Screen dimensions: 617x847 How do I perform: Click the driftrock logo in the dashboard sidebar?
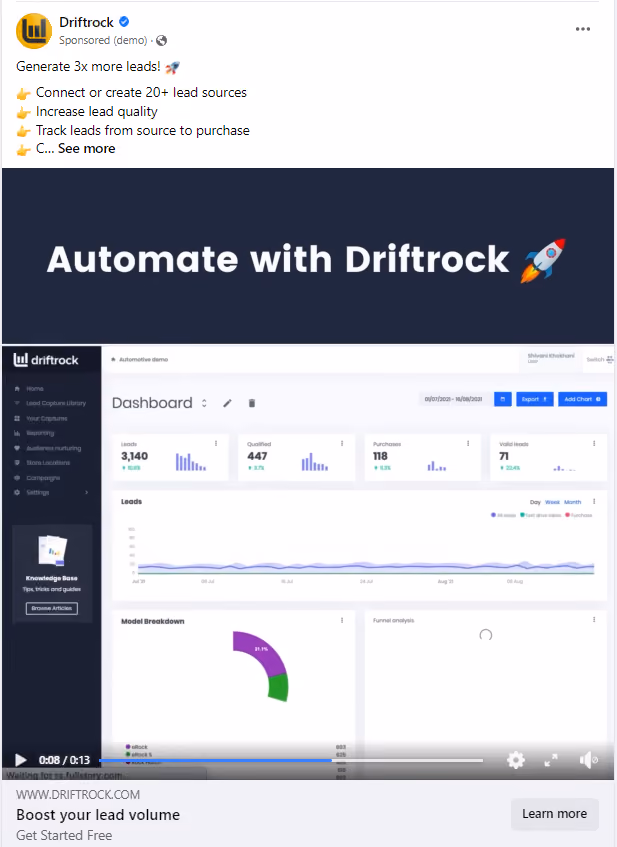point(46,360)
